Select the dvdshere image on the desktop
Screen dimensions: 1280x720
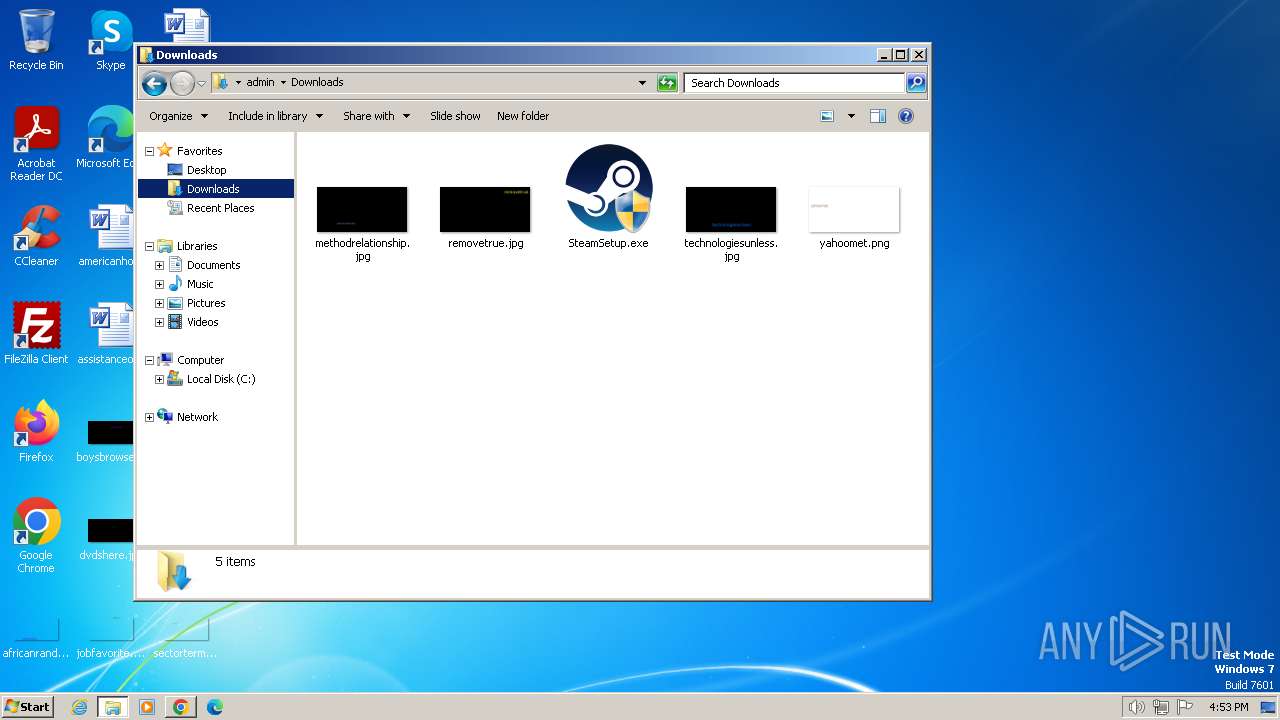(108, 538)
